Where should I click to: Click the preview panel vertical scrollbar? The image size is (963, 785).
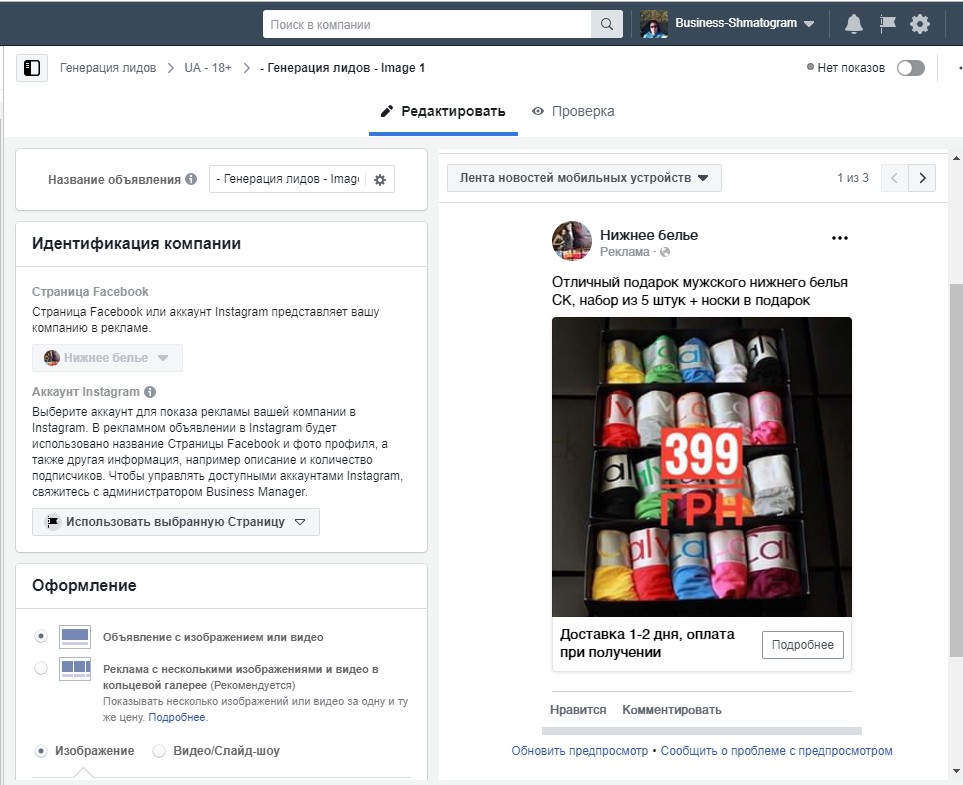coord(956,471)
